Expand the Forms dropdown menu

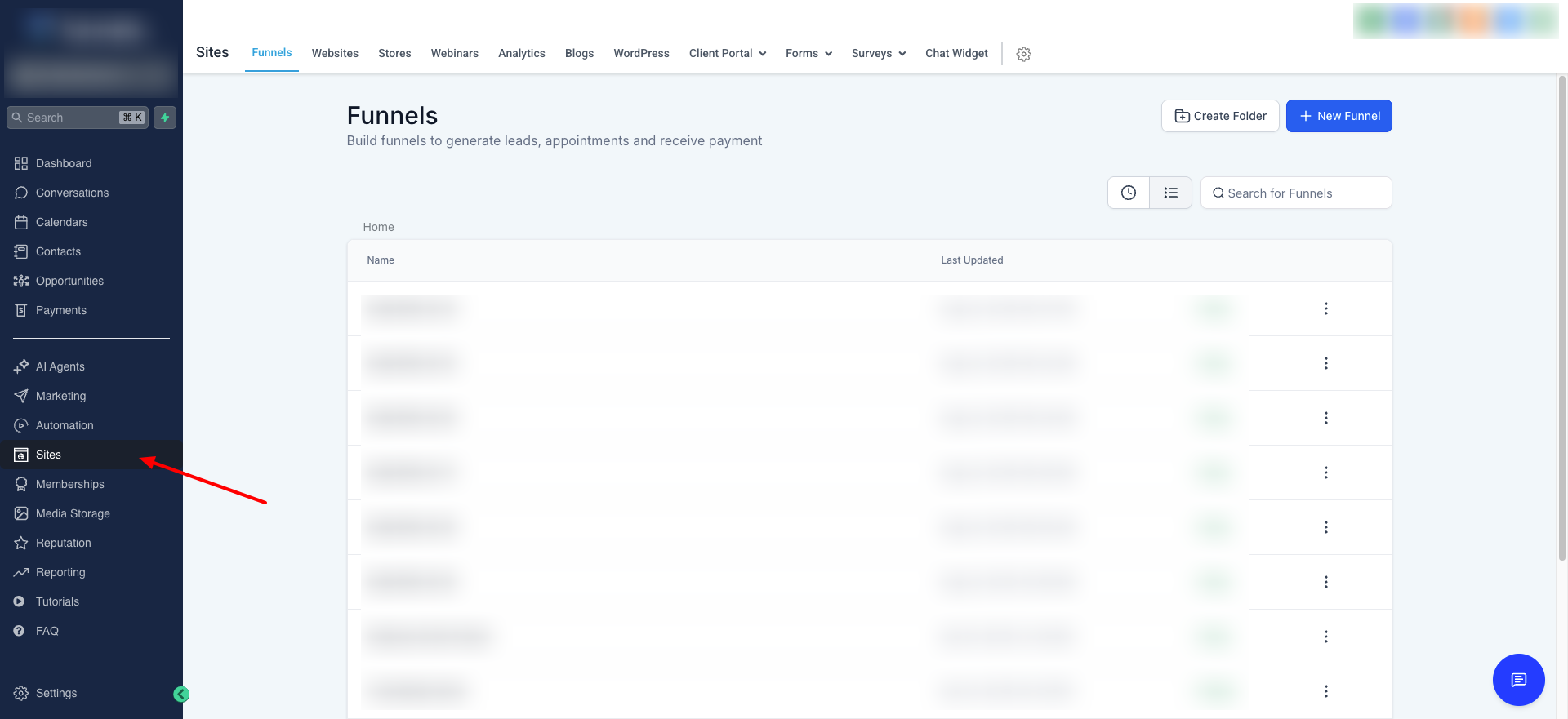808,53
